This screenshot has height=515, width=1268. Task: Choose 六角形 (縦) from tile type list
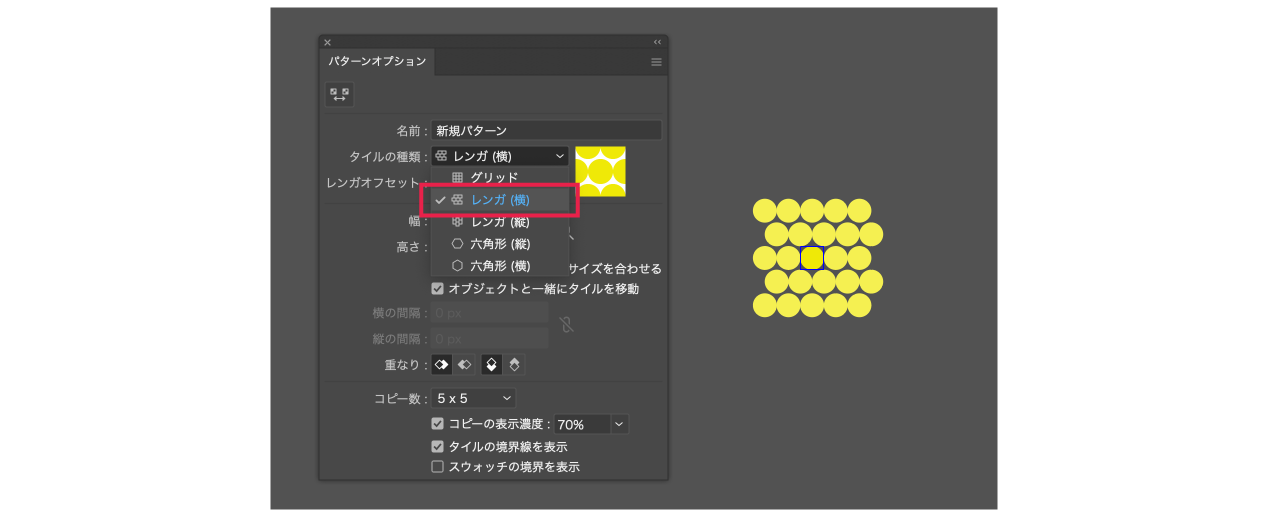pos(499,243)
